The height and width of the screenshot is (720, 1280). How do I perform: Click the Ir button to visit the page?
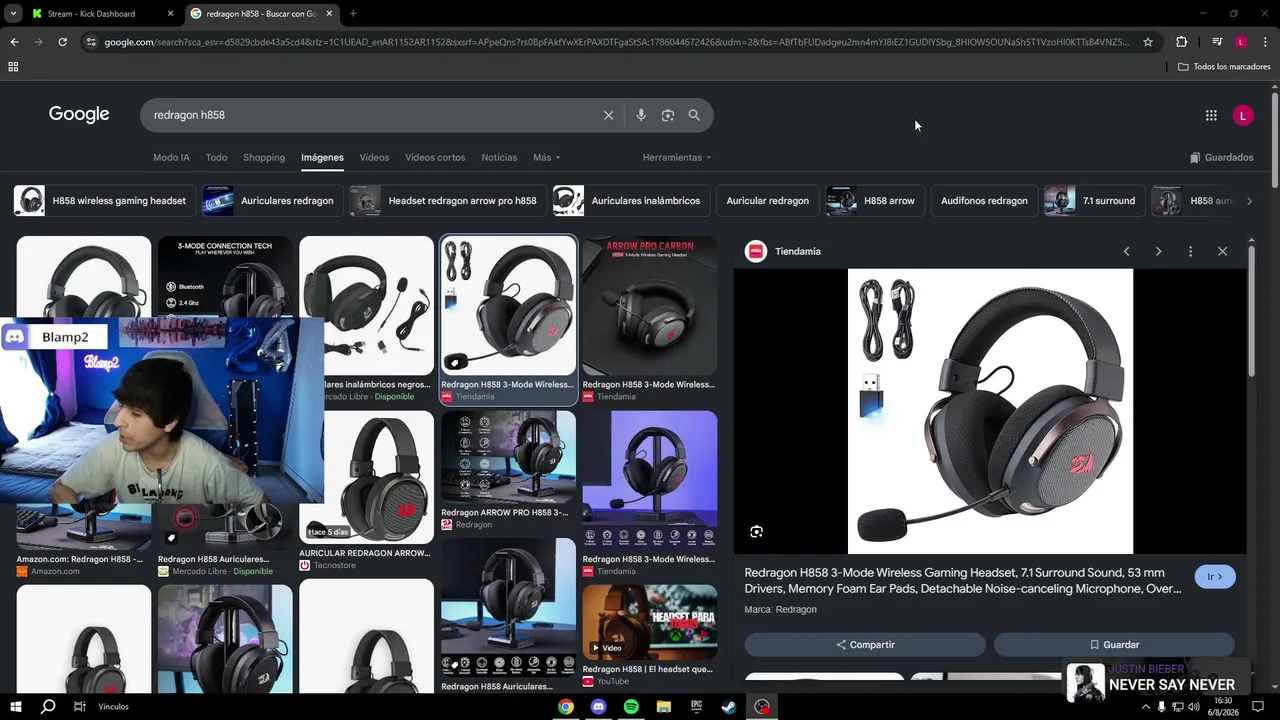pos(1215,577)
